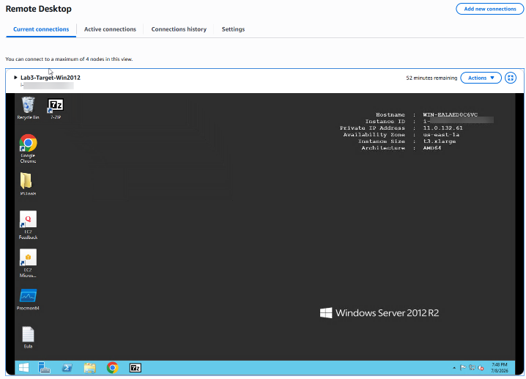The image size is (526, 379).
Task: Click the Instance Size t3.xlarge value
Action: (439, 142)
